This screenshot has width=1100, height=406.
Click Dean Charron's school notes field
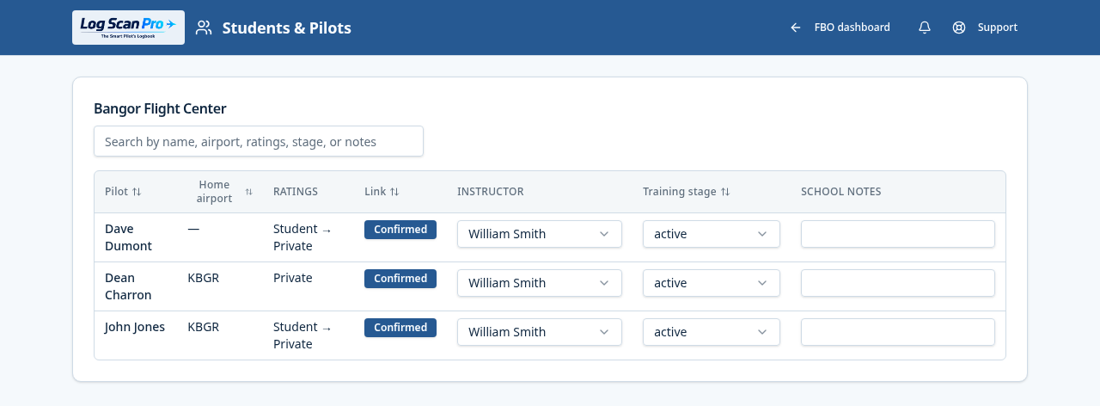pyautogui.click(x=898, y=283)
